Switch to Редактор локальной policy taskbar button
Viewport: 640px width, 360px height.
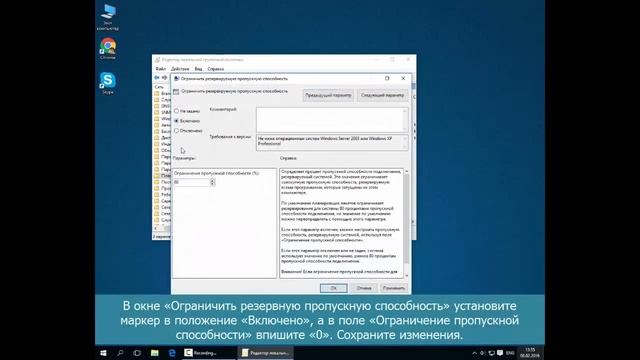point(265,353)
